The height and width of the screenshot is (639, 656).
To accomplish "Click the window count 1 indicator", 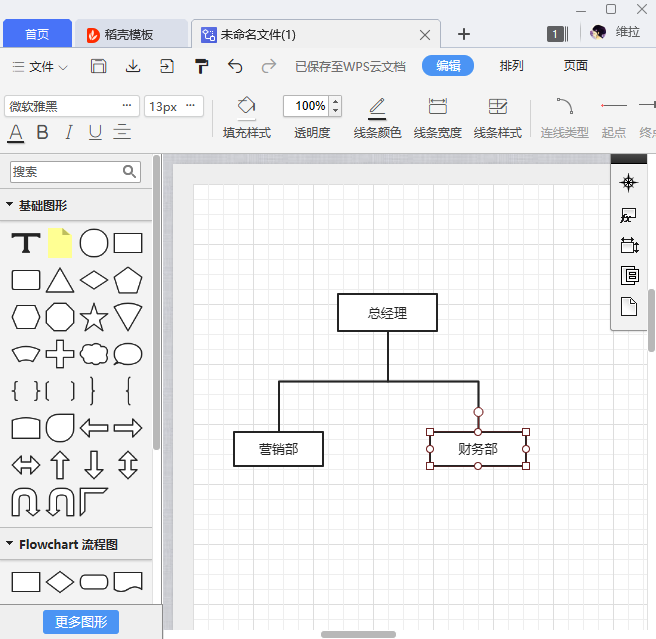I will click(x=558, y=34).
